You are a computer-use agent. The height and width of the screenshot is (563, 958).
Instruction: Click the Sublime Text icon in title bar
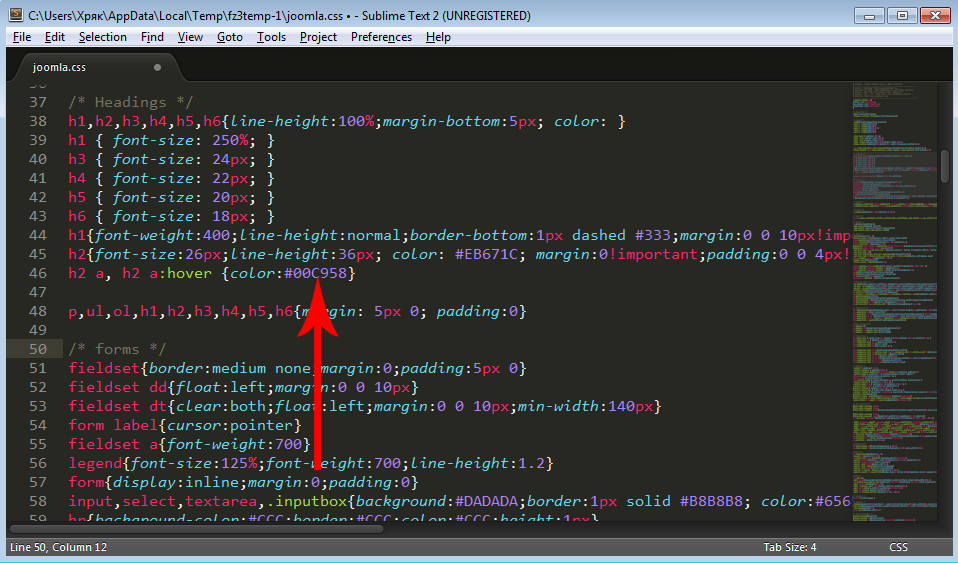15,16
